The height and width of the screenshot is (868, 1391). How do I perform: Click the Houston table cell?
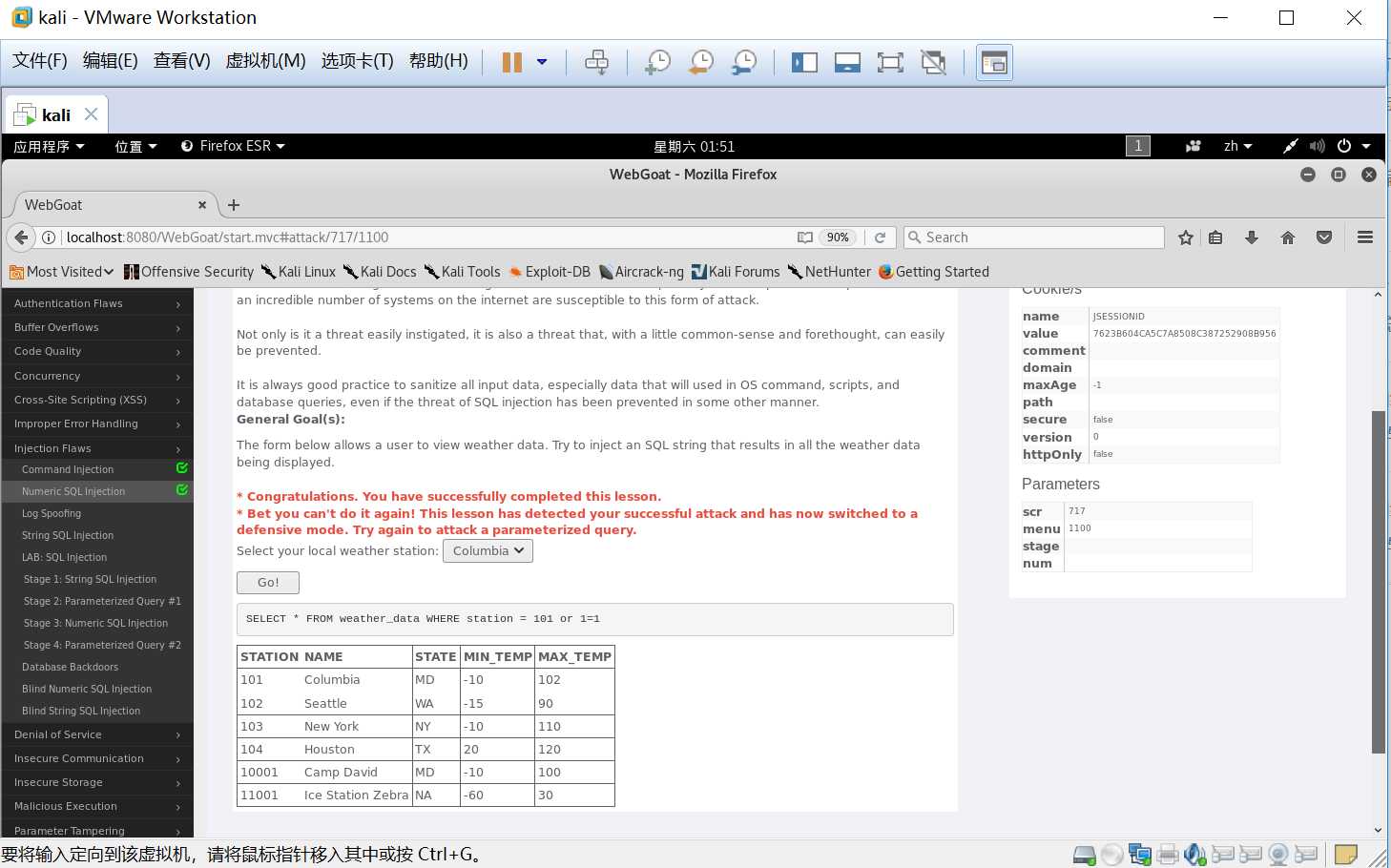pyautogui.click(x=329, y=750)
